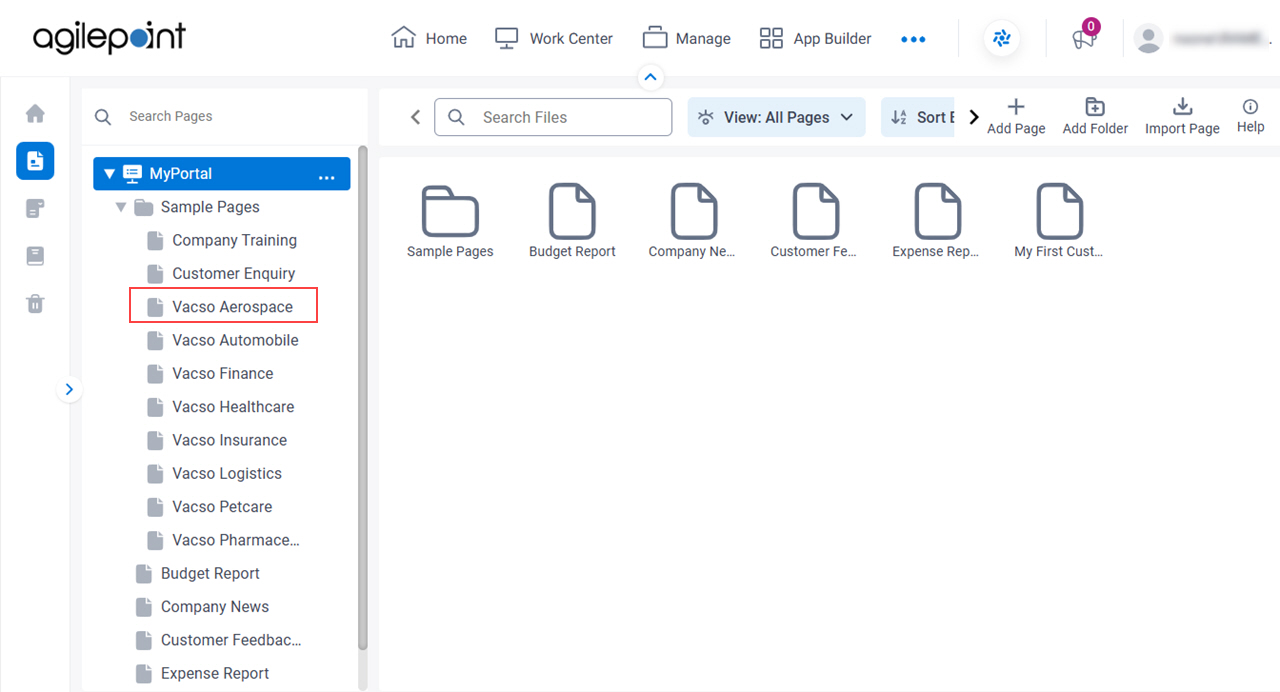Screen dimensions: 1280x692
Task: Select Vacso Finance page in tree
Action: point(210,373)
